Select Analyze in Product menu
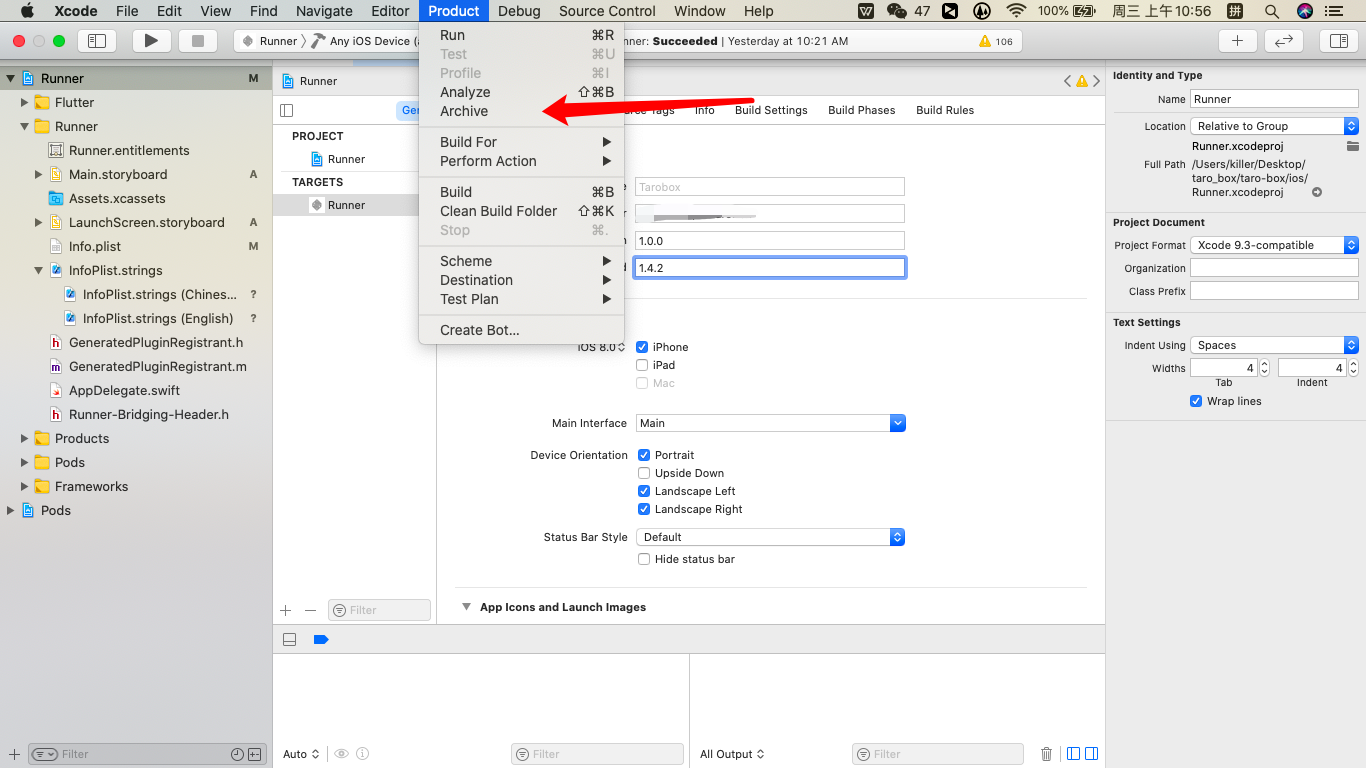The height and width of the screenshot is (768, 1366). [521, 92]
